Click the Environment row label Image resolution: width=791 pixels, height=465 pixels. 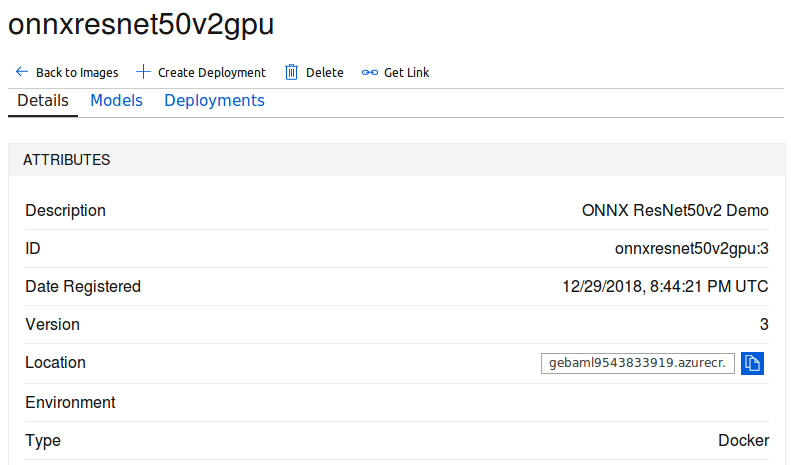[x=70, y=403]
